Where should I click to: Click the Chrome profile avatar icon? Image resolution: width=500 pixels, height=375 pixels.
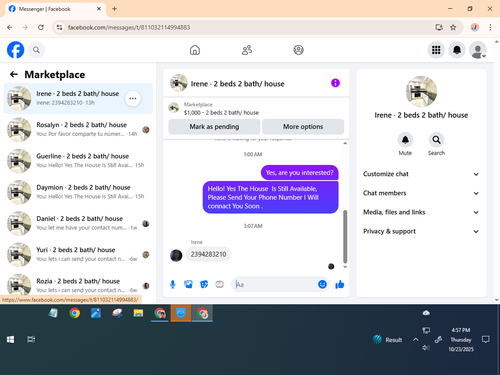pyautogui.click(x=475, y=27)
